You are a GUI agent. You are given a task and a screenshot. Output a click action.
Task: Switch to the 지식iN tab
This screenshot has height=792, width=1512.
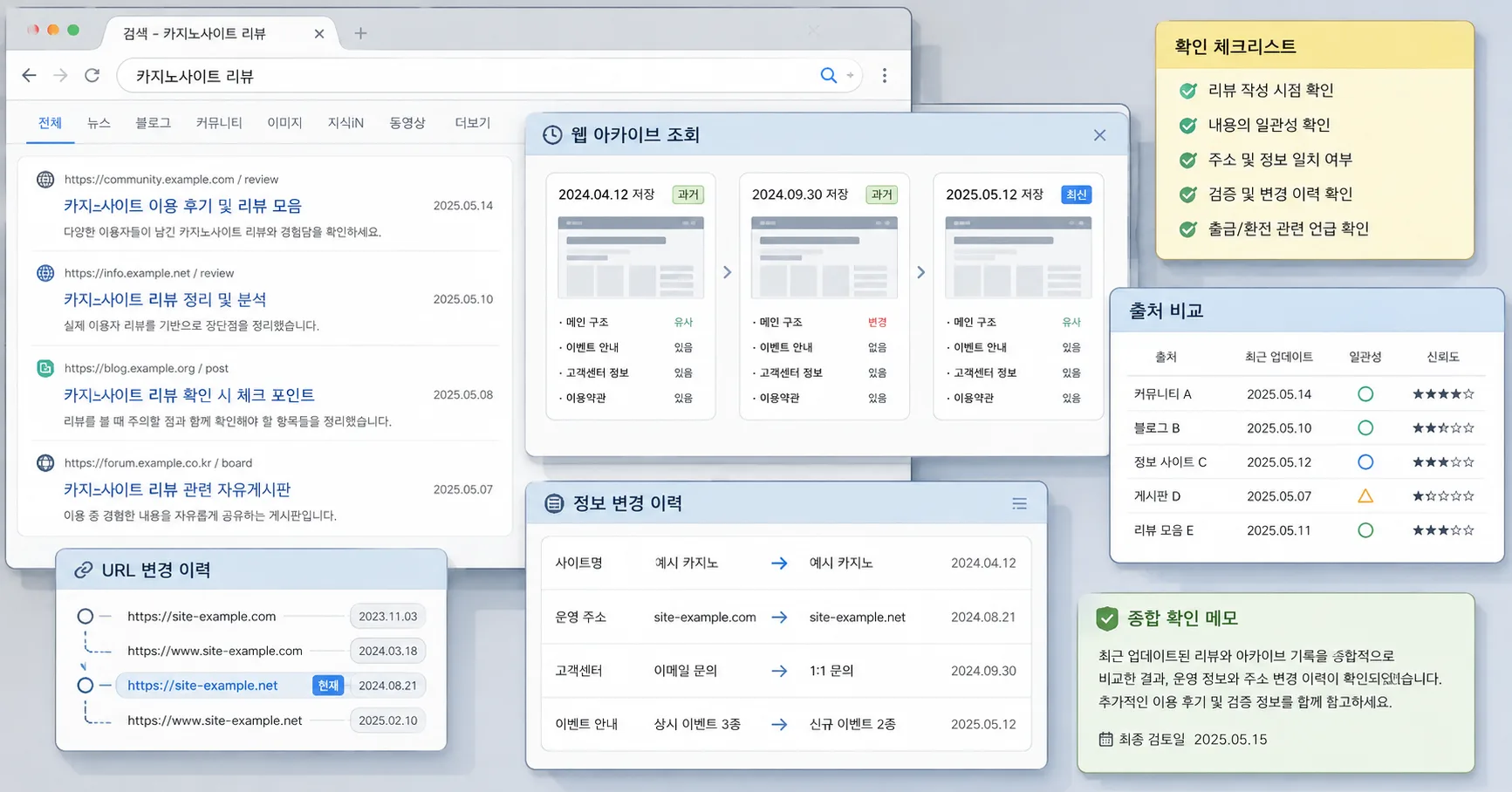tap(346, 123)
